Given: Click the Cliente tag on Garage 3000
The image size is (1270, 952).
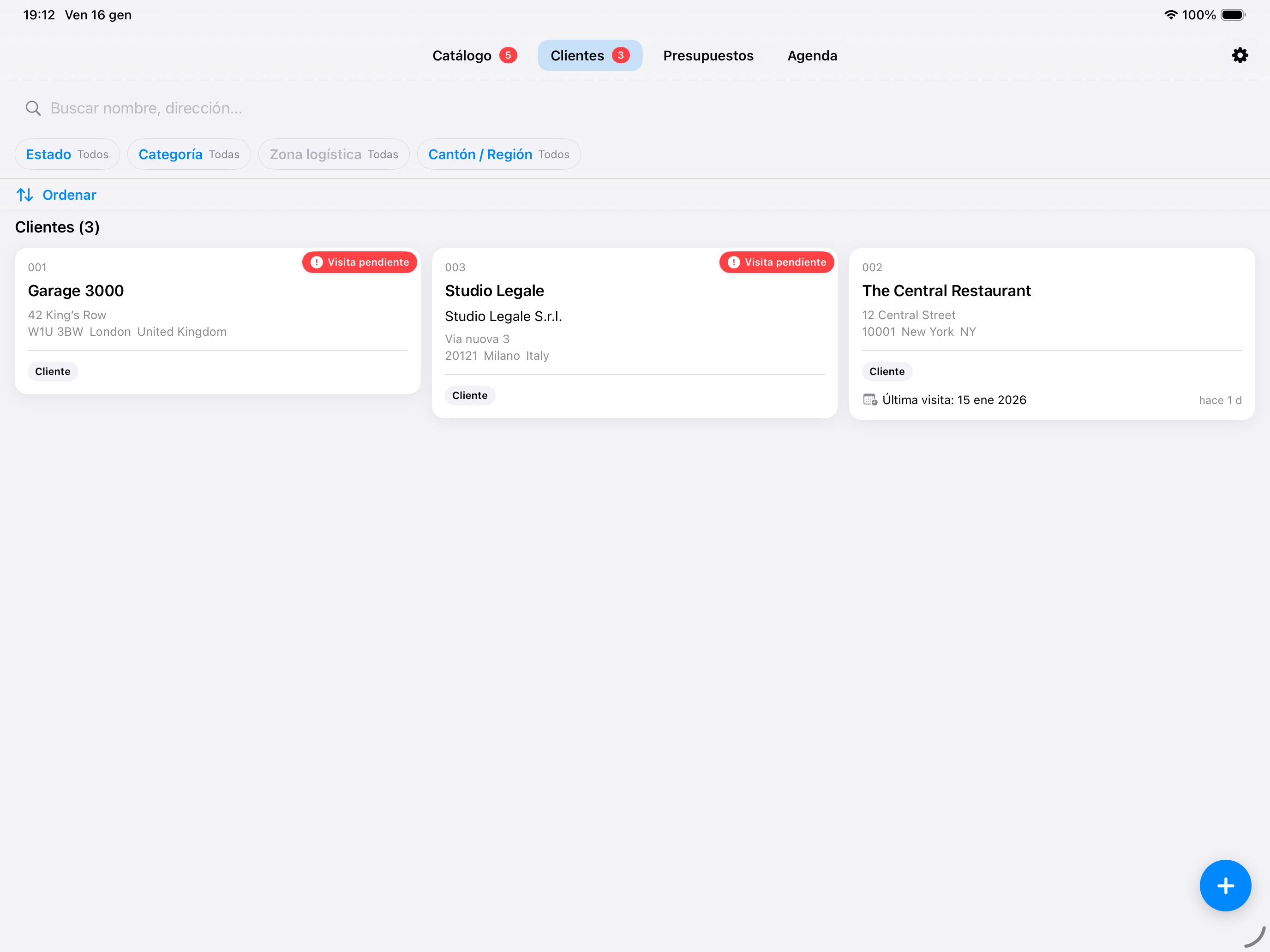Looking at the screenshot, I should pos(53,371).
